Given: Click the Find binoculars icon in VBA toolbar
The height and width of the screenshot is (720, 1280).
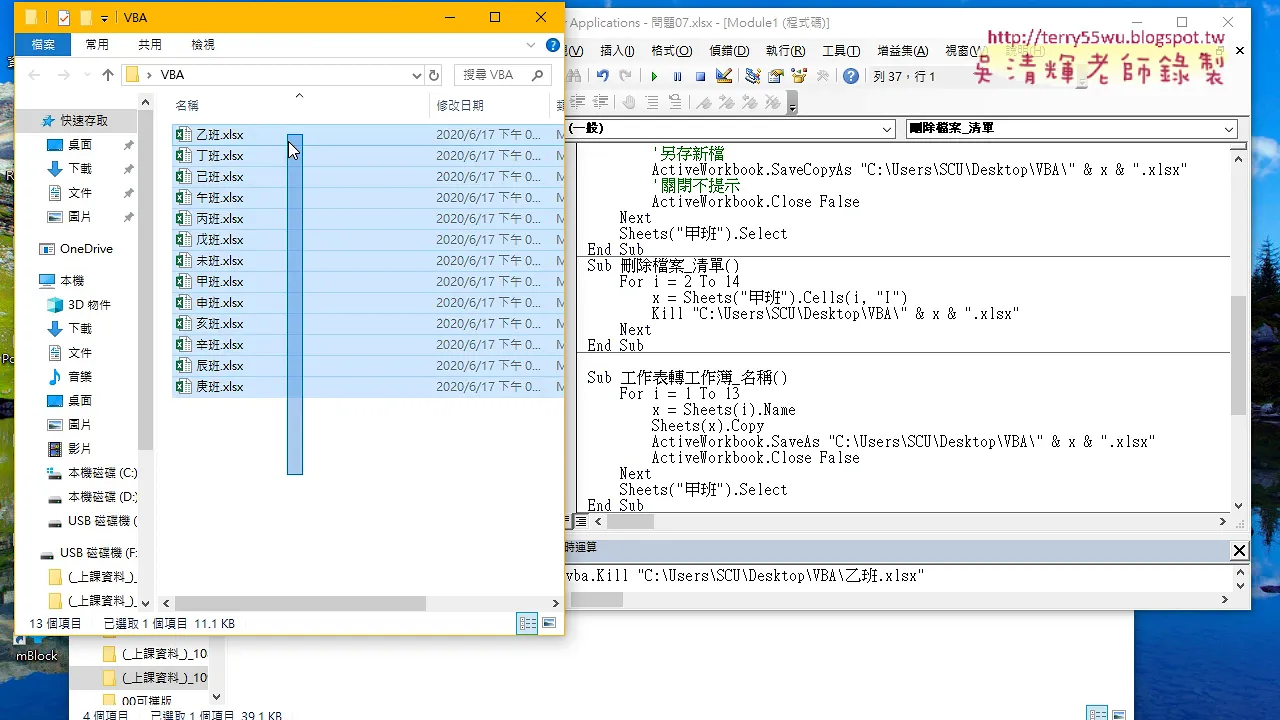Looking at the screenshot, I should (x=575, y=76).
